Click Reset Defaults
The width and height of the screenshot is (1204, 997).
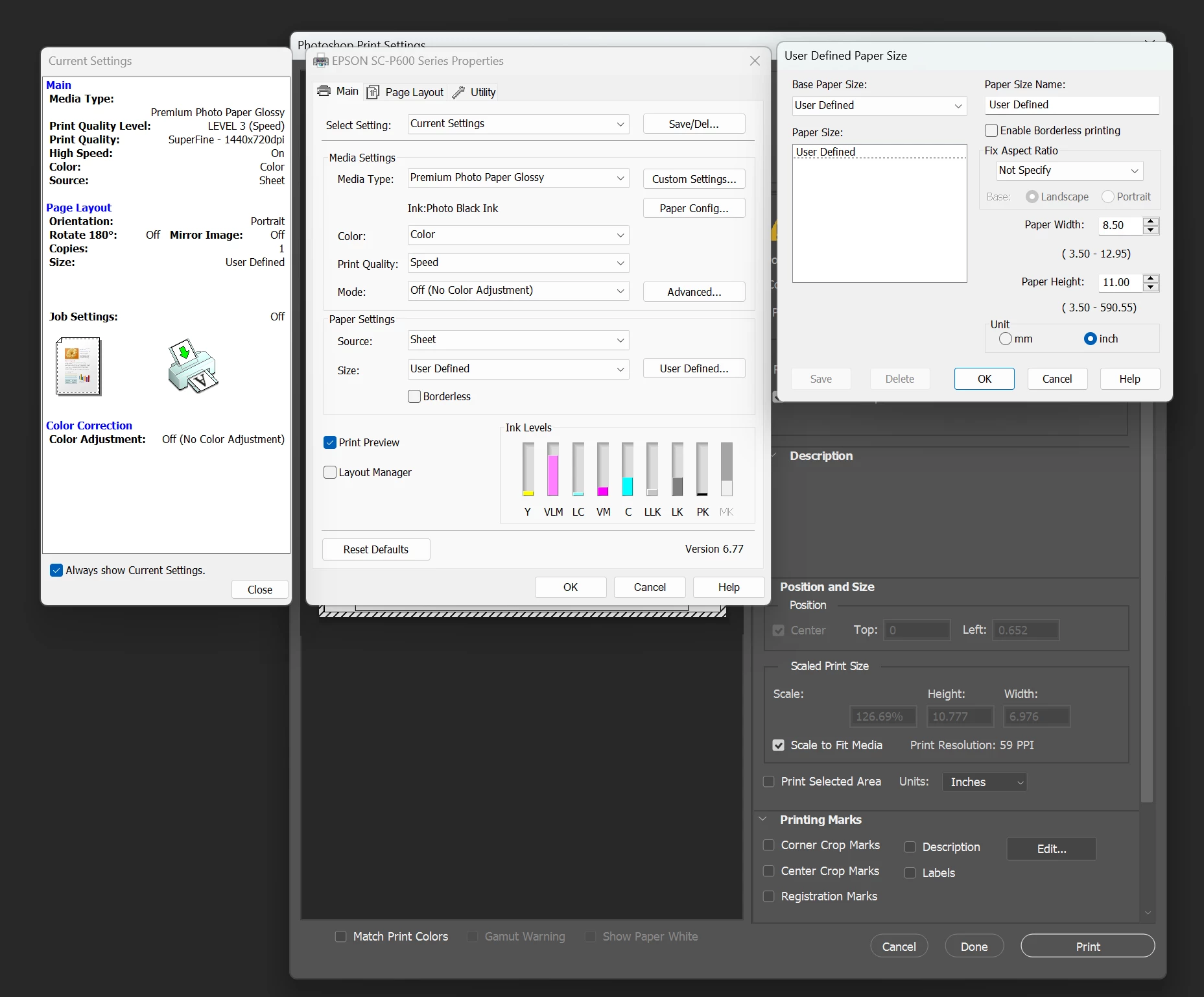(x=376, y=549)
